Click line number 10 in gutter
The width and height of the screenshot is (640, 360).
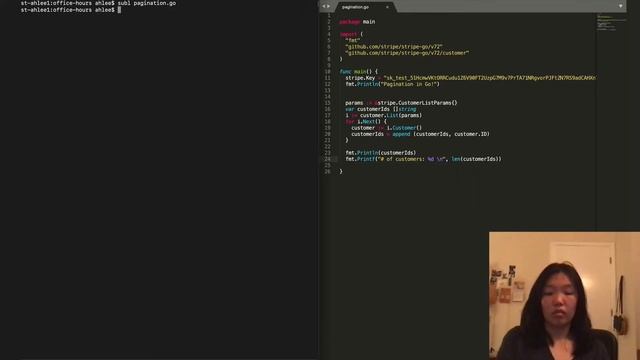327,71
